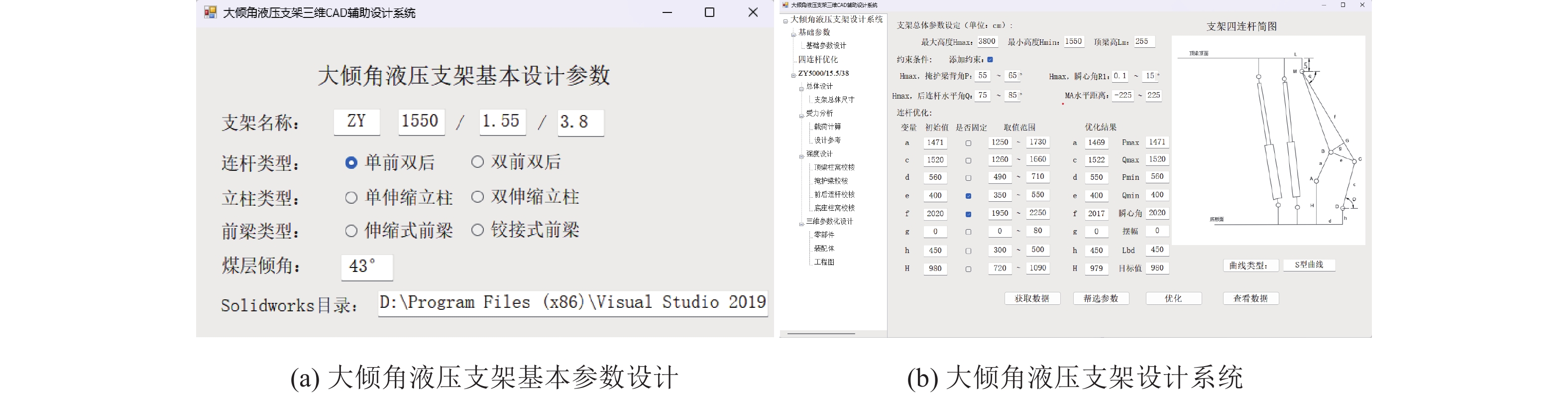Minimize the basic parameter design window
This screenshot has width=1568, height=395.
(x=667, y=12)
